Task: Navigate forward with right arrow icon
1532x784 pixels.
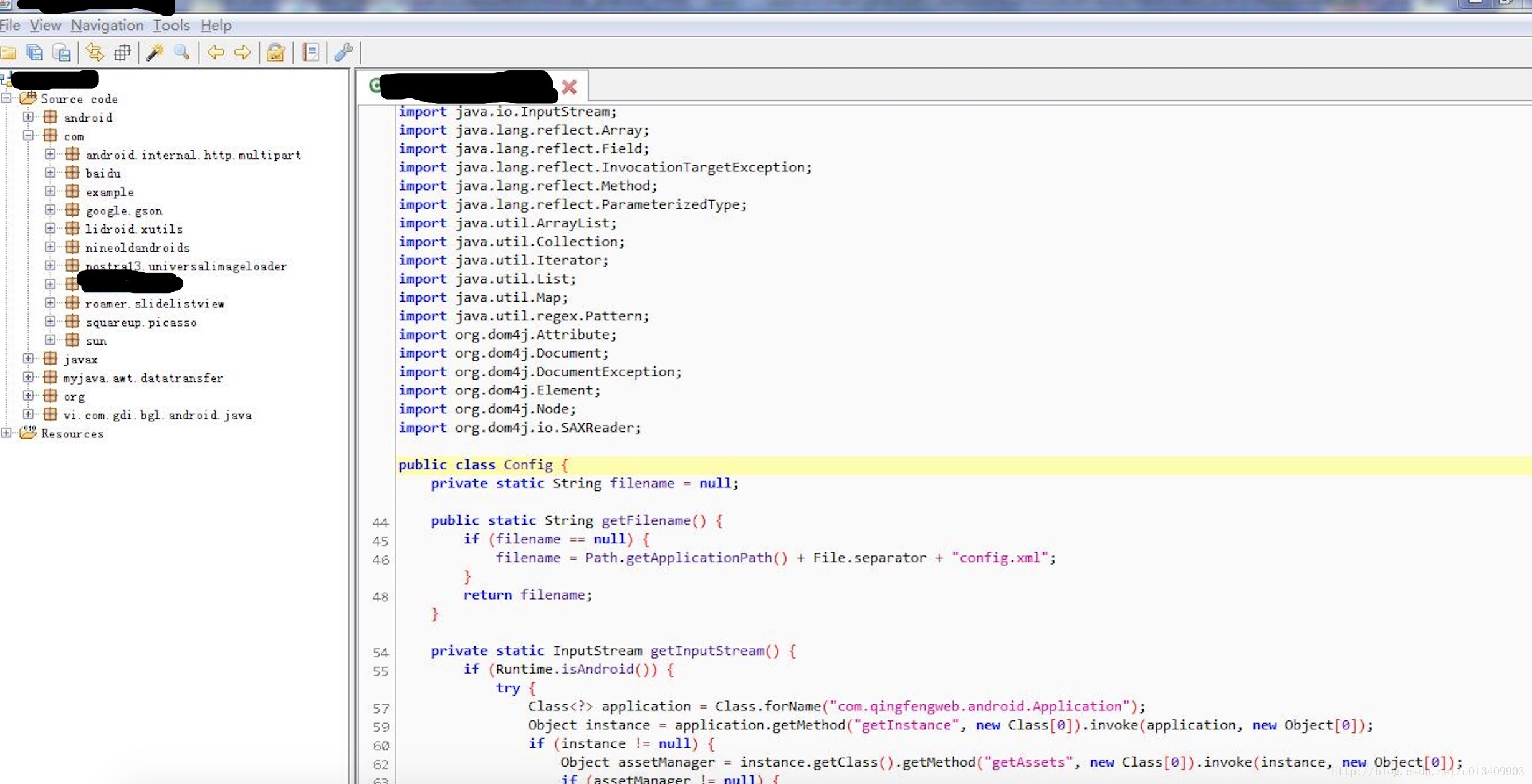Action: 242,53
